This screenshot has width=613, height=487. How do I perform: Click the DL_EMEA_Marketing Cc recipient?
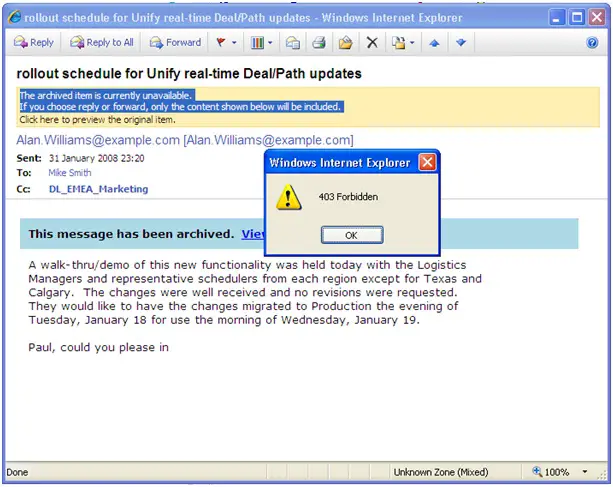point(99,189)
